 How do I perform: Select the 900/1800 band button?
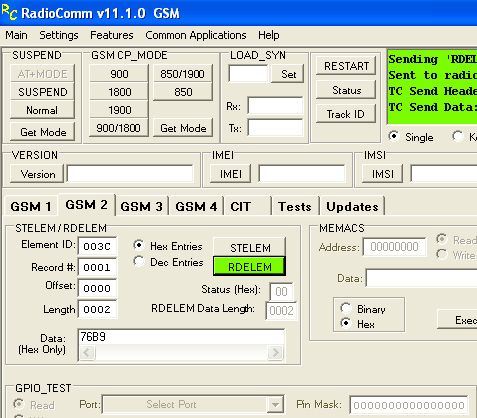click(119, 128)
